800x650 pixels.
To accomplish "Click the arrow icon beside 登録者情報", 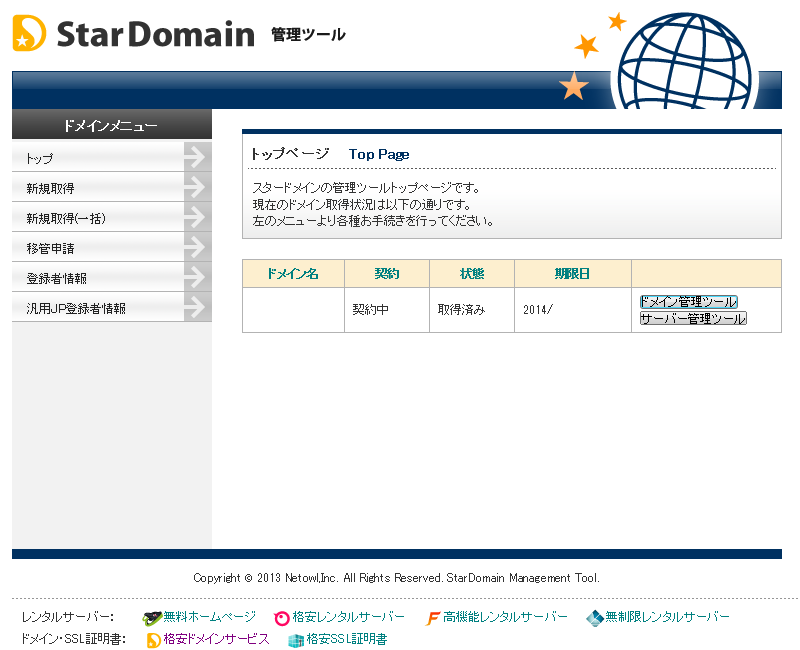I will [x=197, y=277].
